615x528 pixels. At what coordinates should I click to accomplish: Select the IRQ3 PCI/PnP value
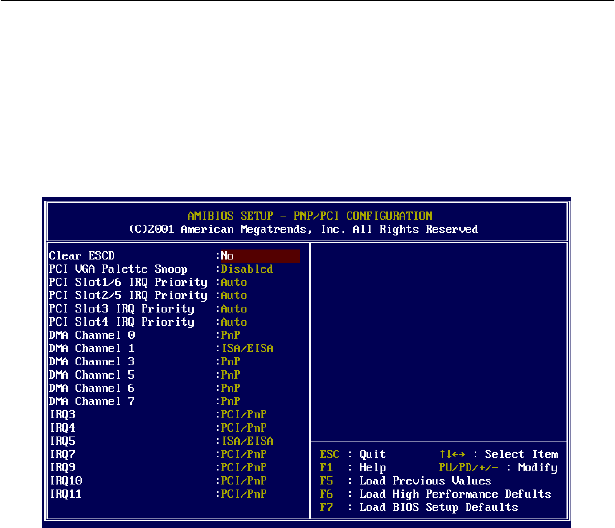(x=244, y=415)
